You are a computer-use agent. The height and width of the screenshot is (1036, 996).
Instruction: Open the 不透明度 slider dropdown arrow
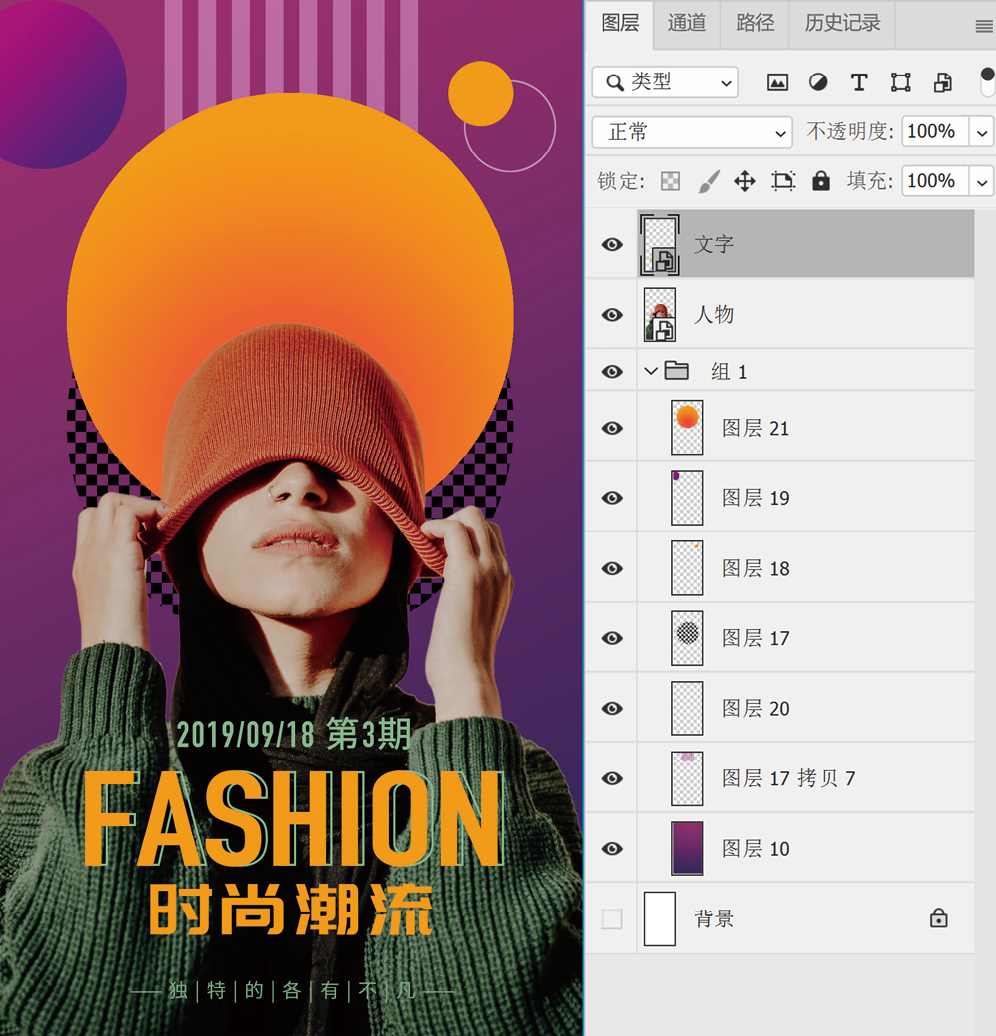click(x=982, y=132)
